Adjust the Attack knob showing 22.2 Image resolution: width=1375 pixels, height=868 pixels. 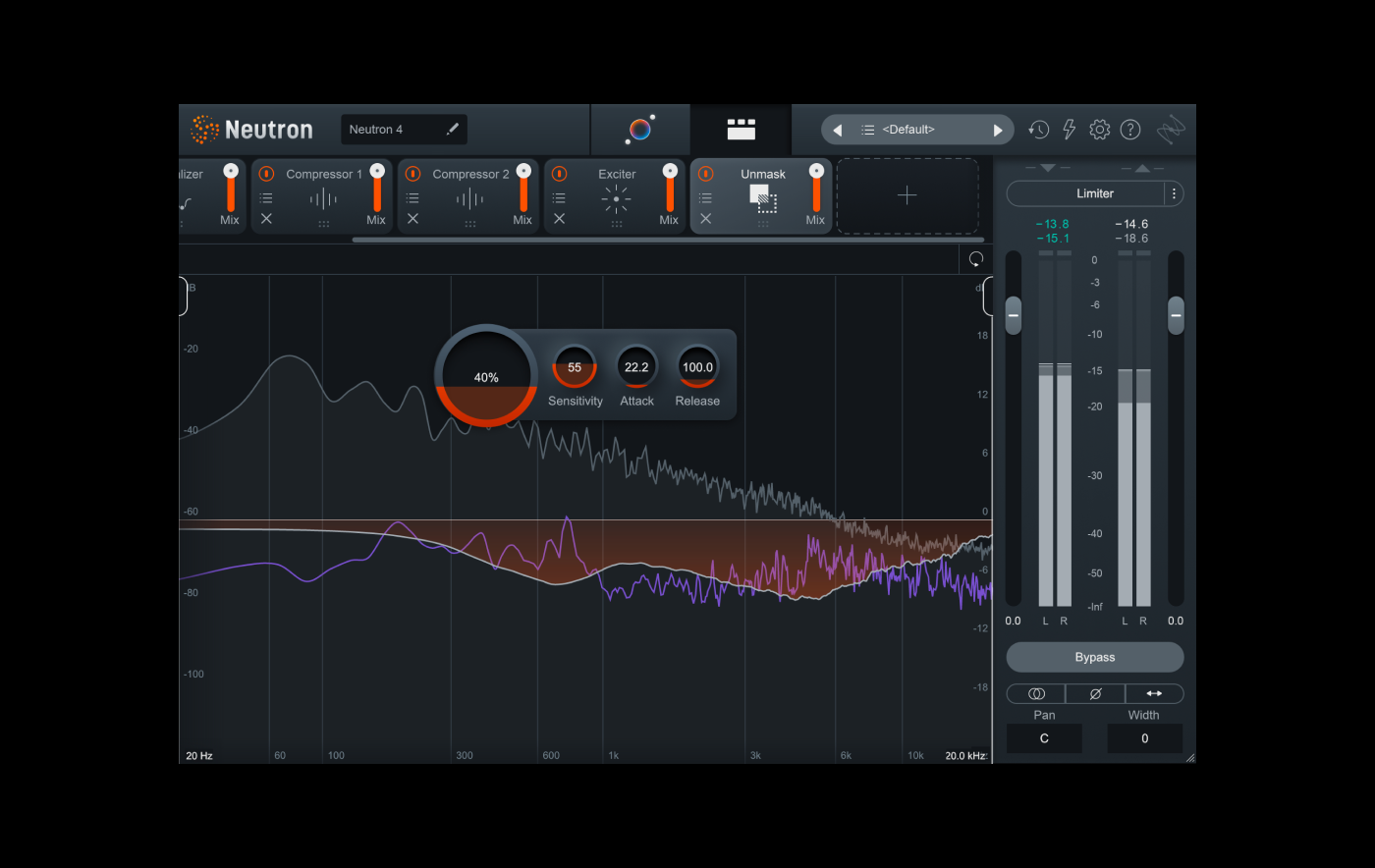(x=636, y=367)
